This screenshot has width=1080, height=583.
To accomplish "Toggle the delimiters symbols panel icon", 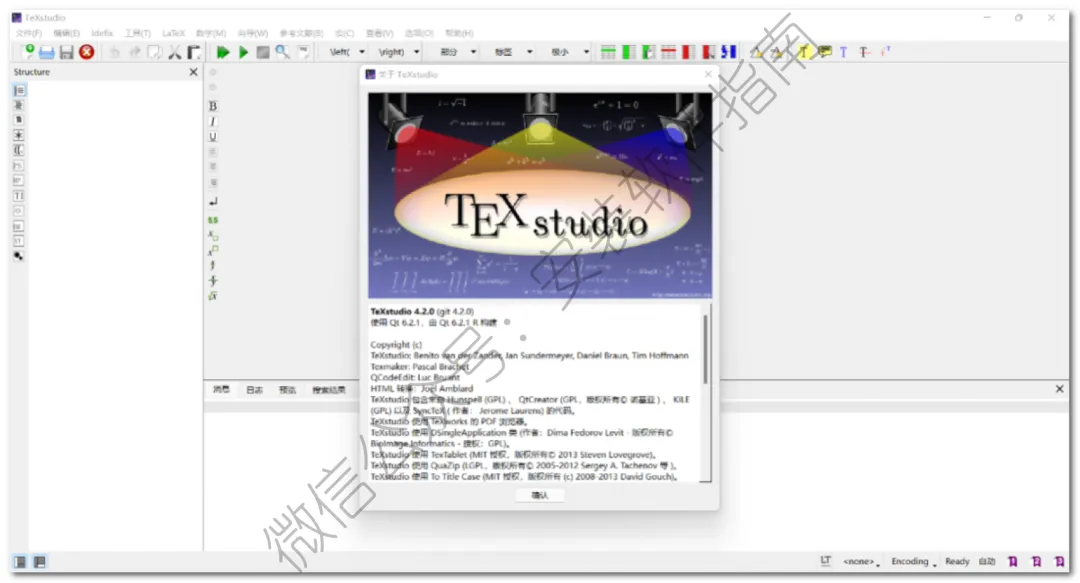I will (19, 150).
